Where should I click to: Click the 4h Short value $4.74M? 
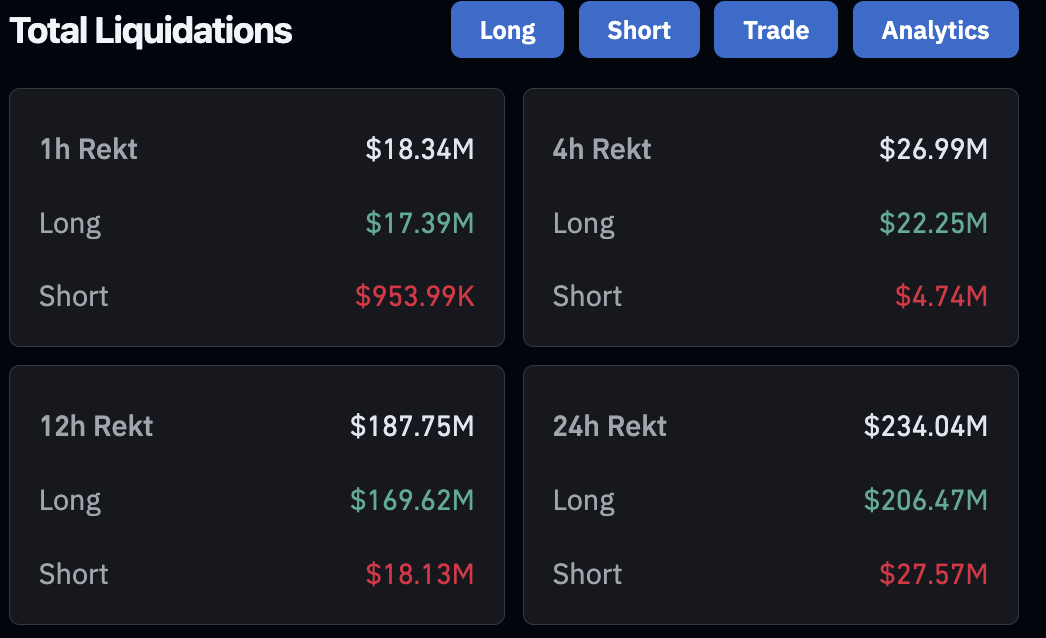tap(941, 296)
